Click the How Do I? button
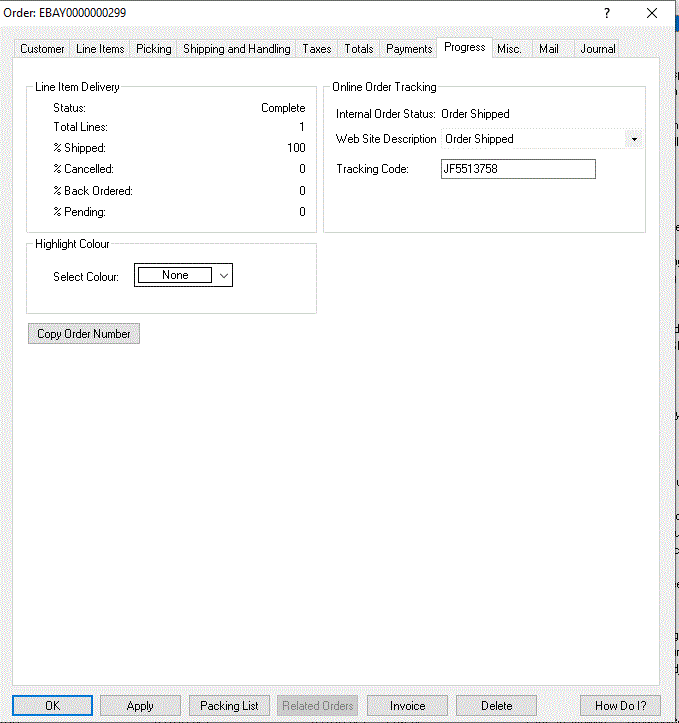 (620, 706)
